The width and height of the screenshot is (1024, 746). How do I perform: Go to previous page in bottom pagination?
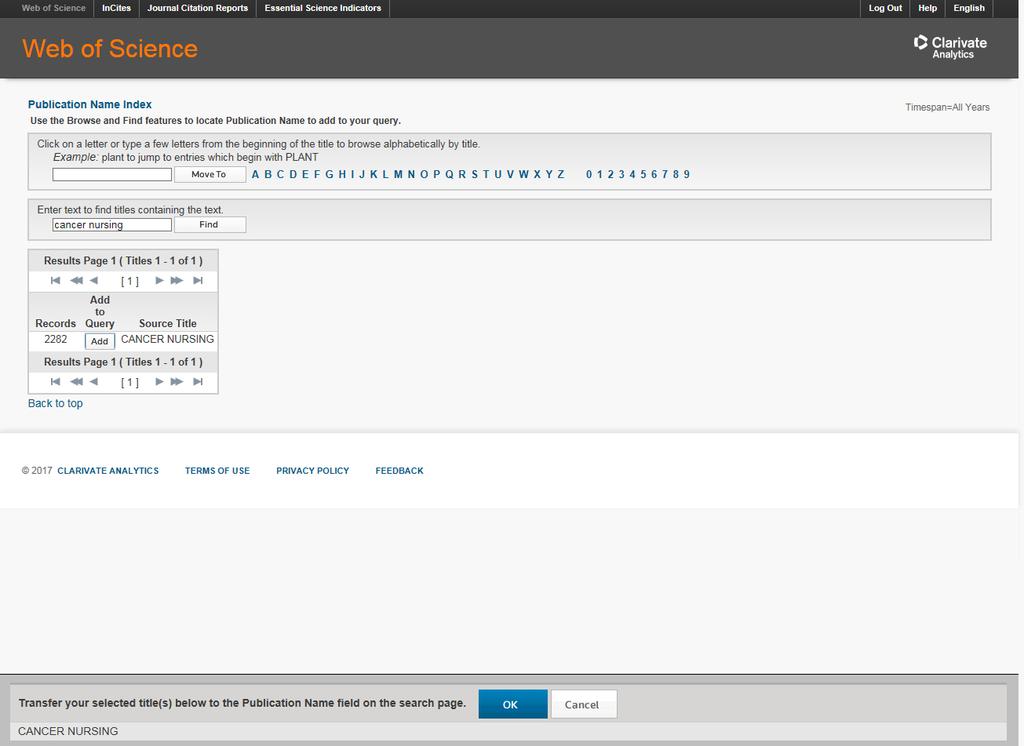pyautogui.click(x=94, y=381)
